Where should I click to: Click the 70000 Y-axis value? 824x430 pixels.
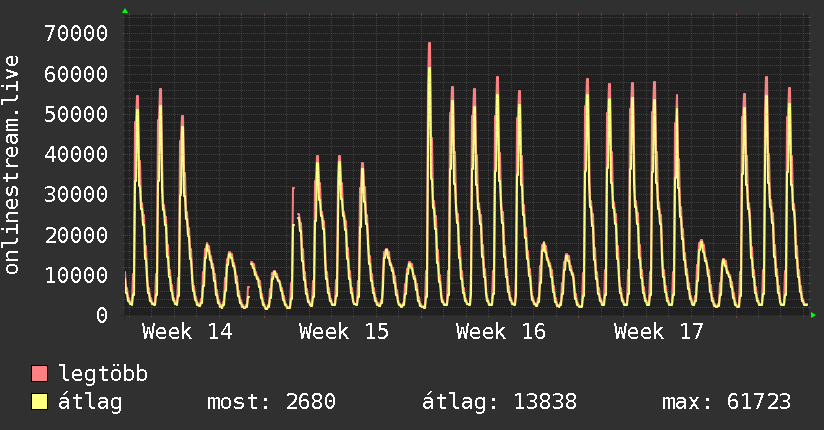pos(76,34)
